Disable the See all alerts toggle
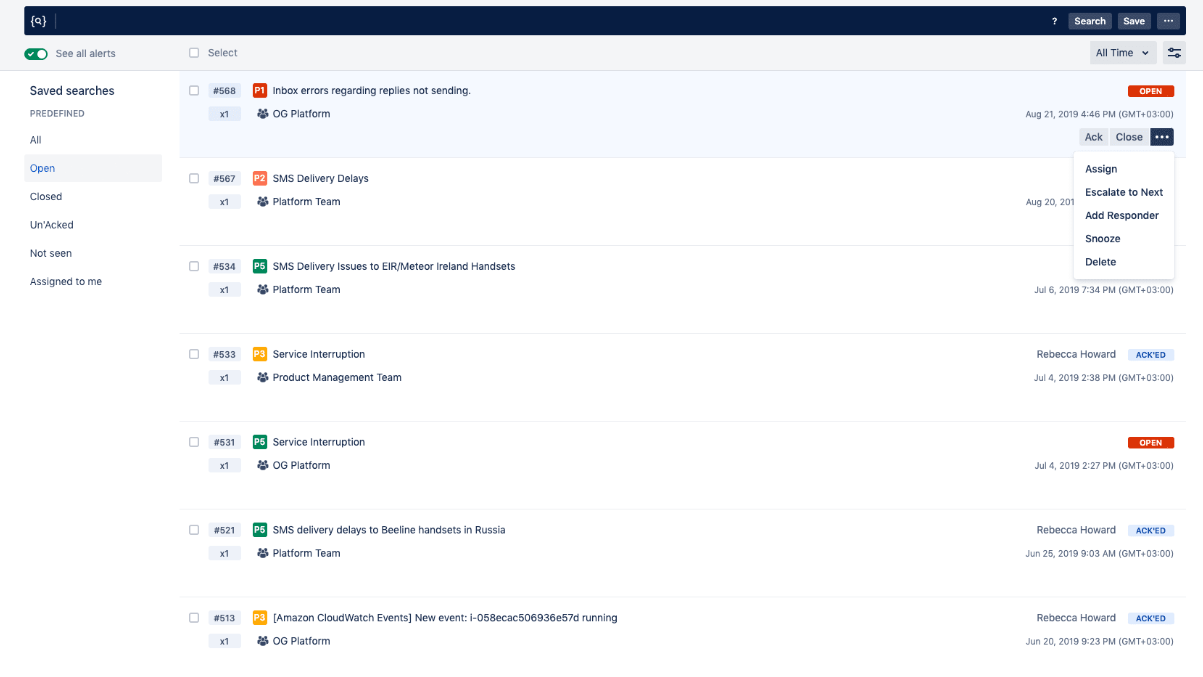 tap(36, 53)
